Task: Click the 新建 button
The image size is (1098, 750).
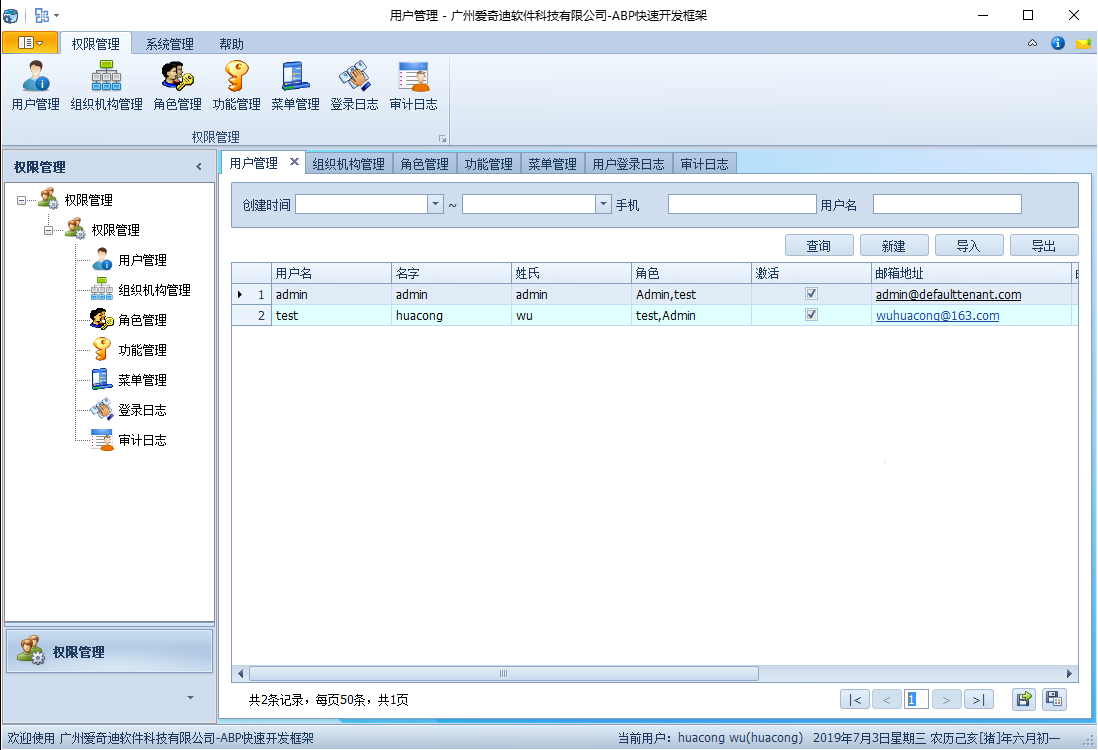Action: coord(894,246)
